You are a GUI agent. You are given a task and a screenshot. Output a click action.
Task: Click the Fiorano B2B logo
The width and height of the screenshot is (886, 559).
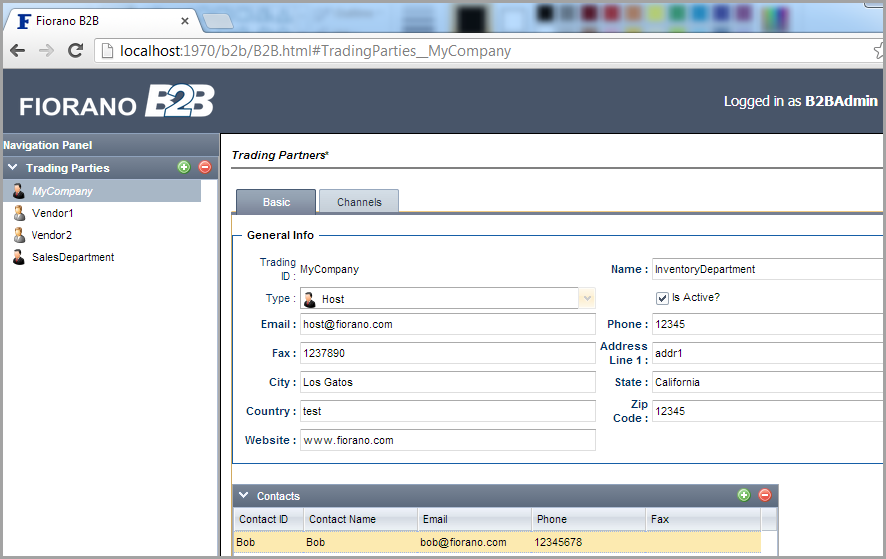click(117, 101)
